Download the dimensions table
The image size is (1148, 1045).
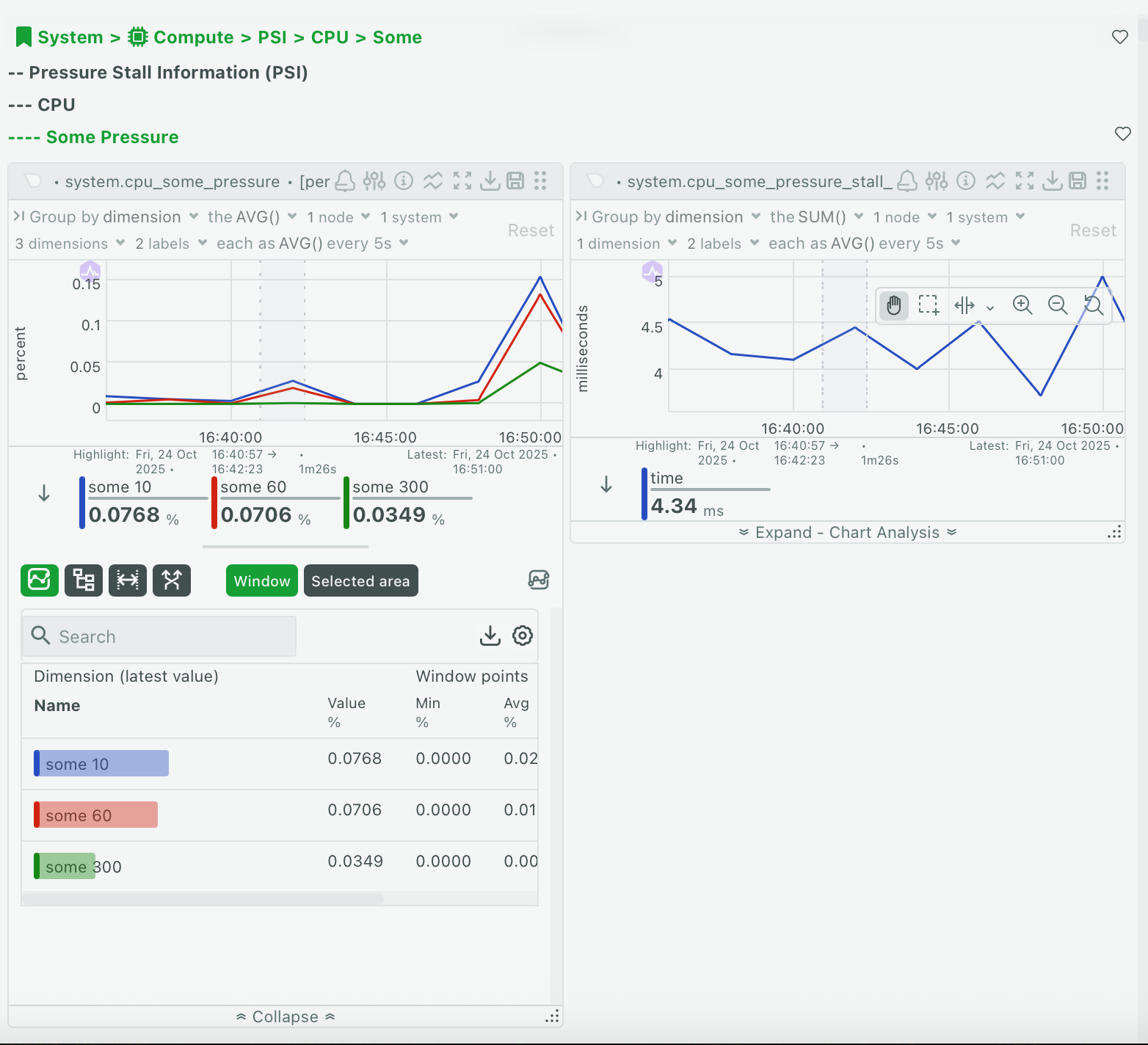(x=490, y=636)
